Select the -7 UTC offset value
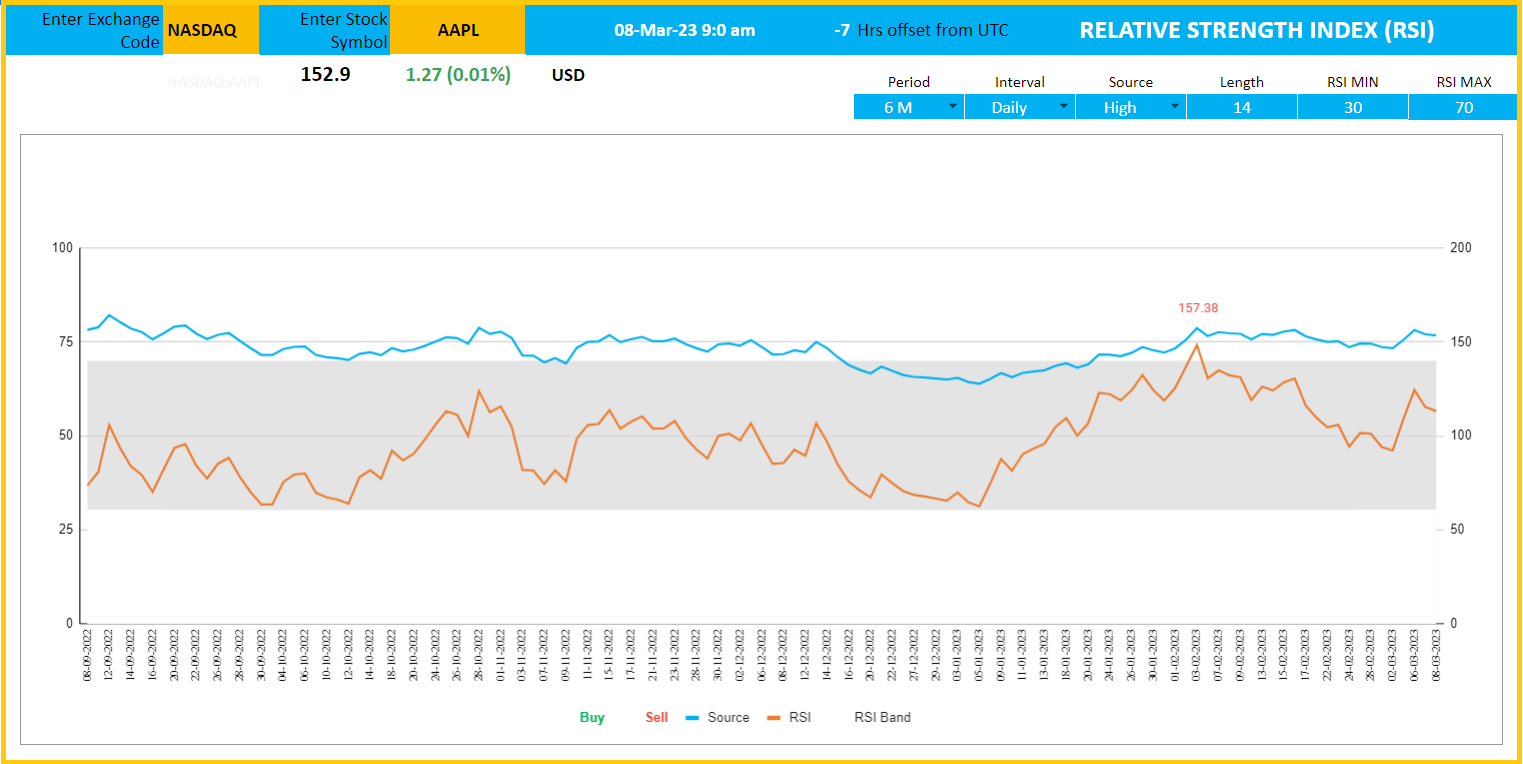 pos(842,30)
